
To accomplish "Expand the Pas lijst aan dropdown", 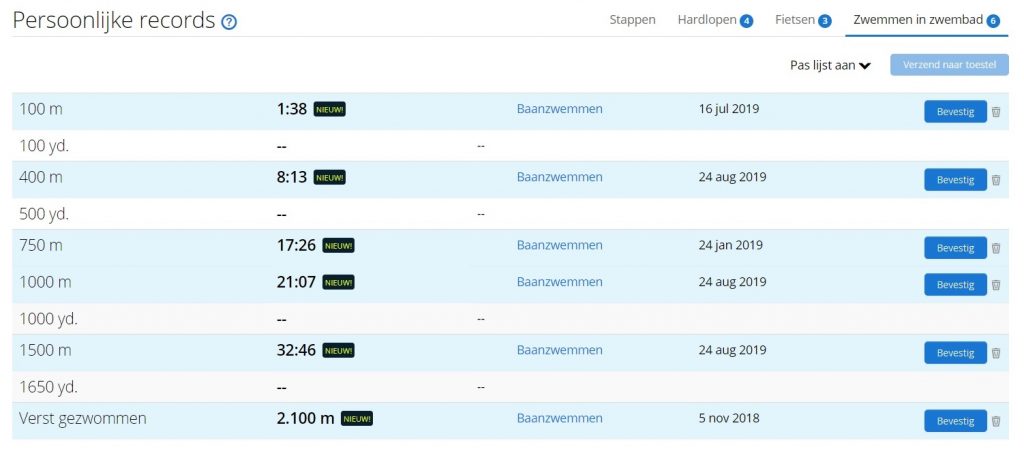I will coord(831,65).
